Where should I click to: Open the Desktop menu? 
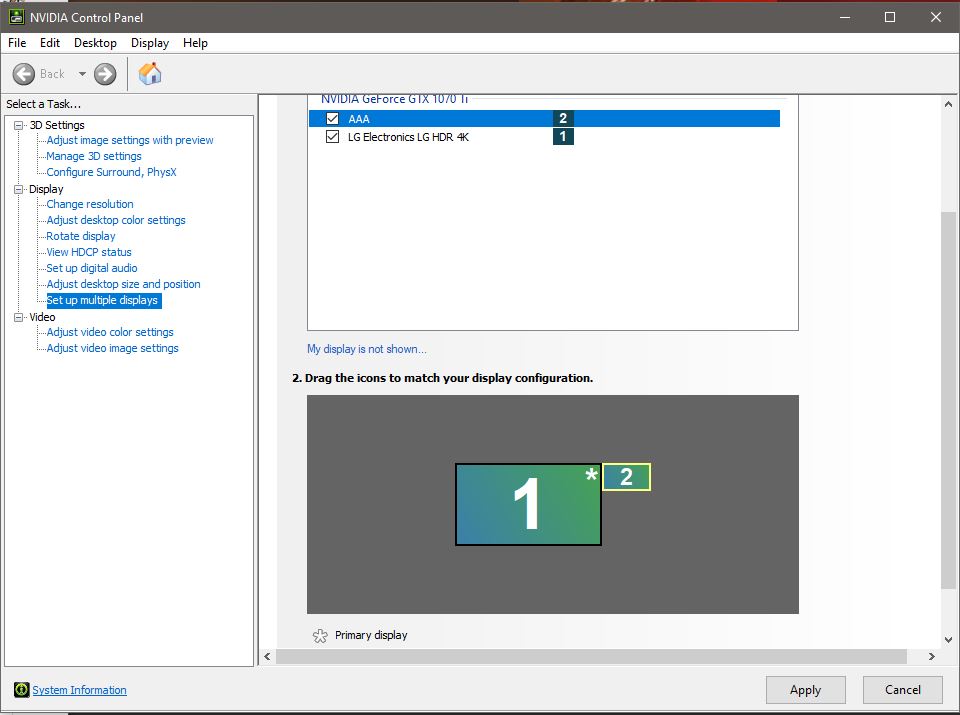point(95,43)
